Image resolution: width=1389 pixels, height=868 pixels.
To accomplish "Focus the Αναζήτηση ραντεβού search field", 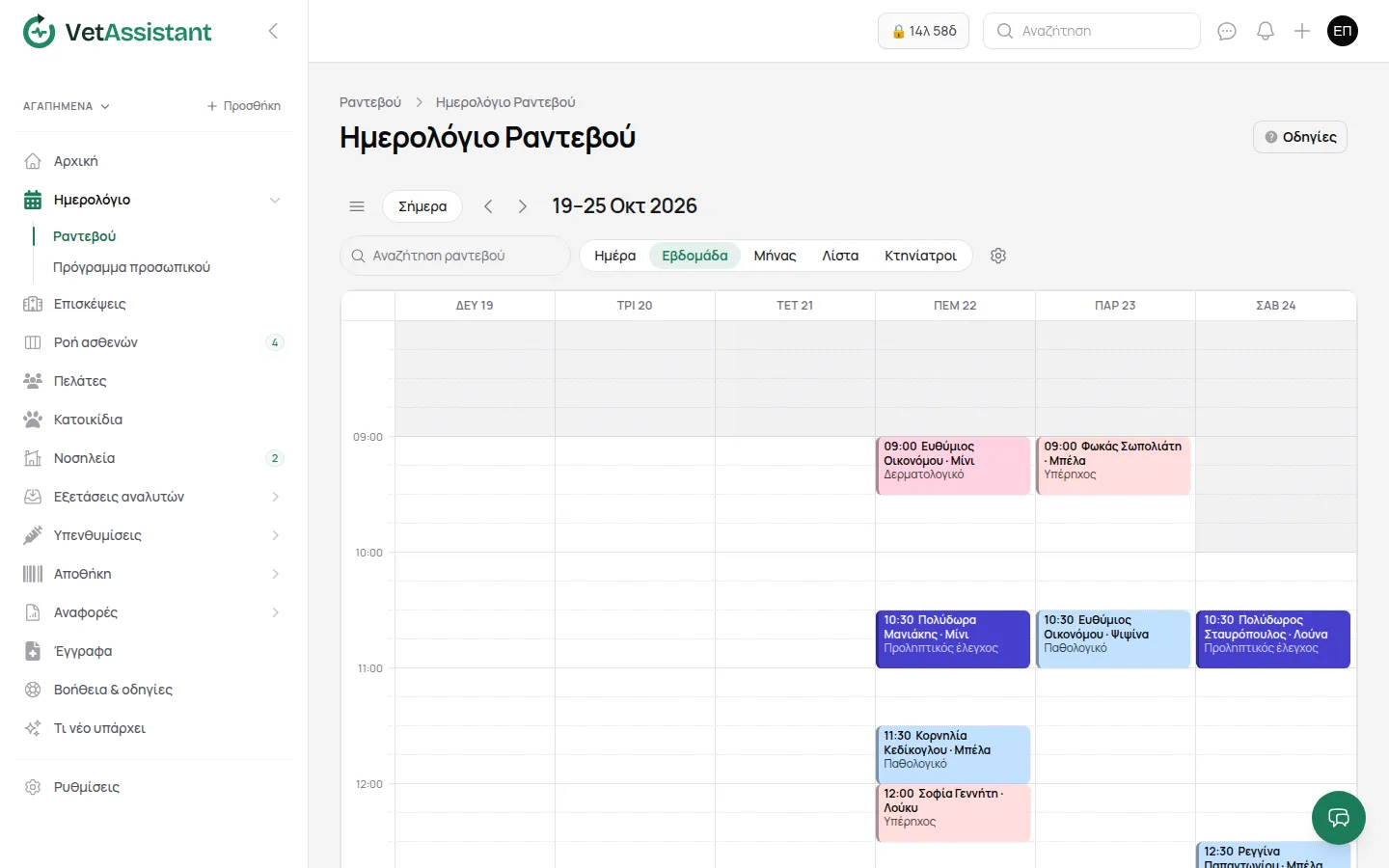I will [455, 256].
